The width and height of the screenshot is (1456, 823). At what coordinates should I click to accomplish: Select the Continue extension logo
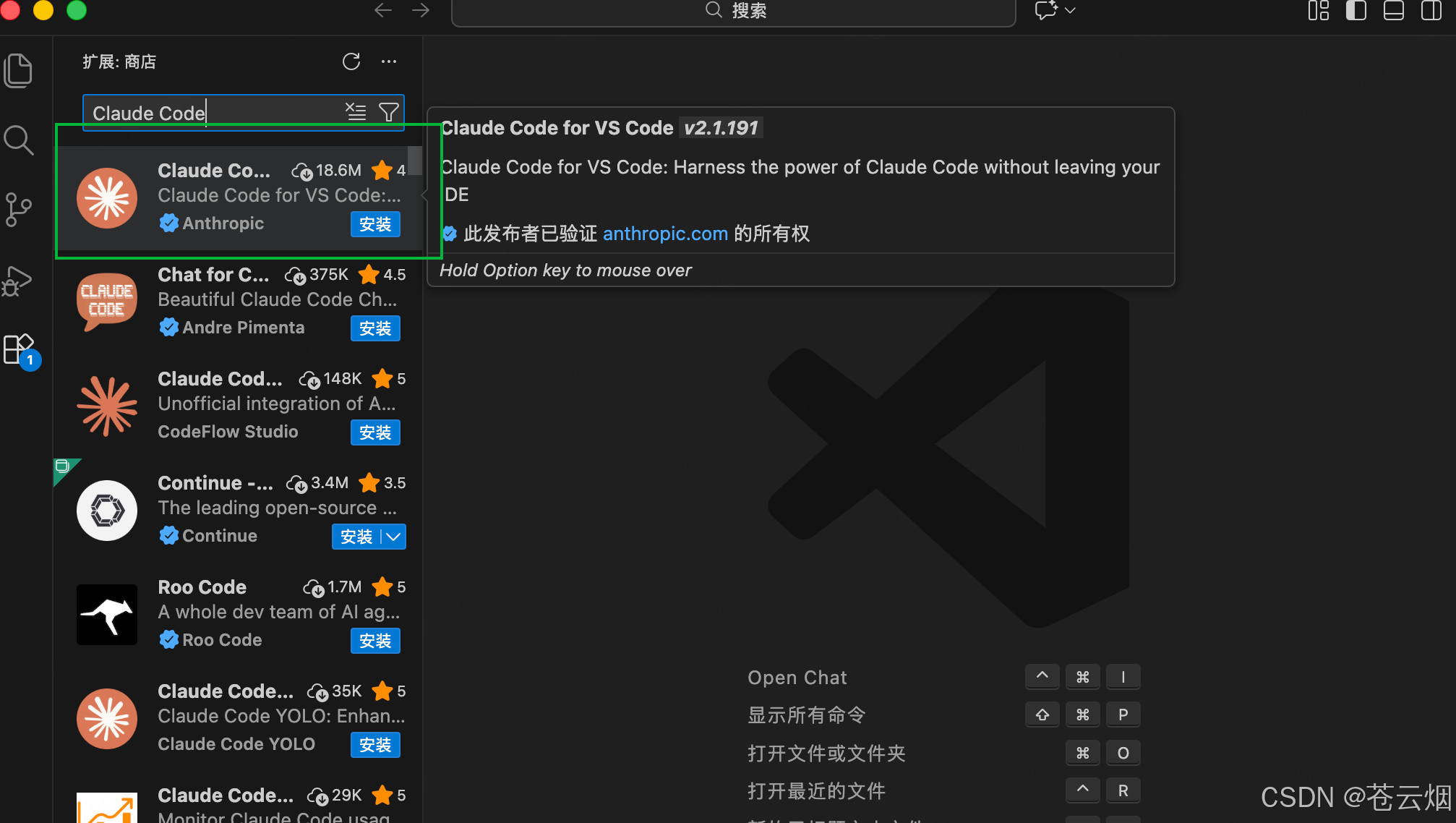(107, 511)
